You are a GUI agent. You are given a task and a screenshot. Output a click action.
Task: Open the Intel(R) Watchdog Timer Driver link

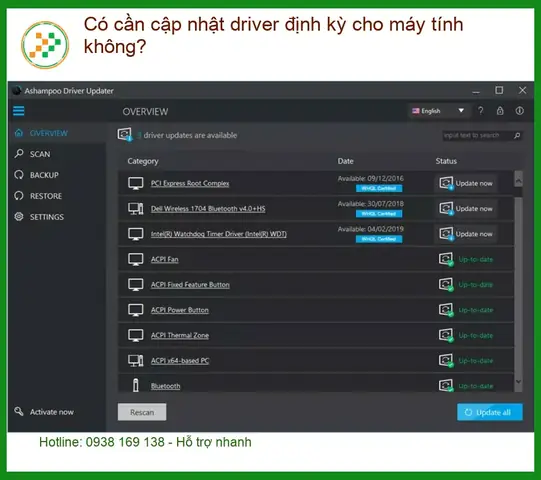[x=219, y=234]
